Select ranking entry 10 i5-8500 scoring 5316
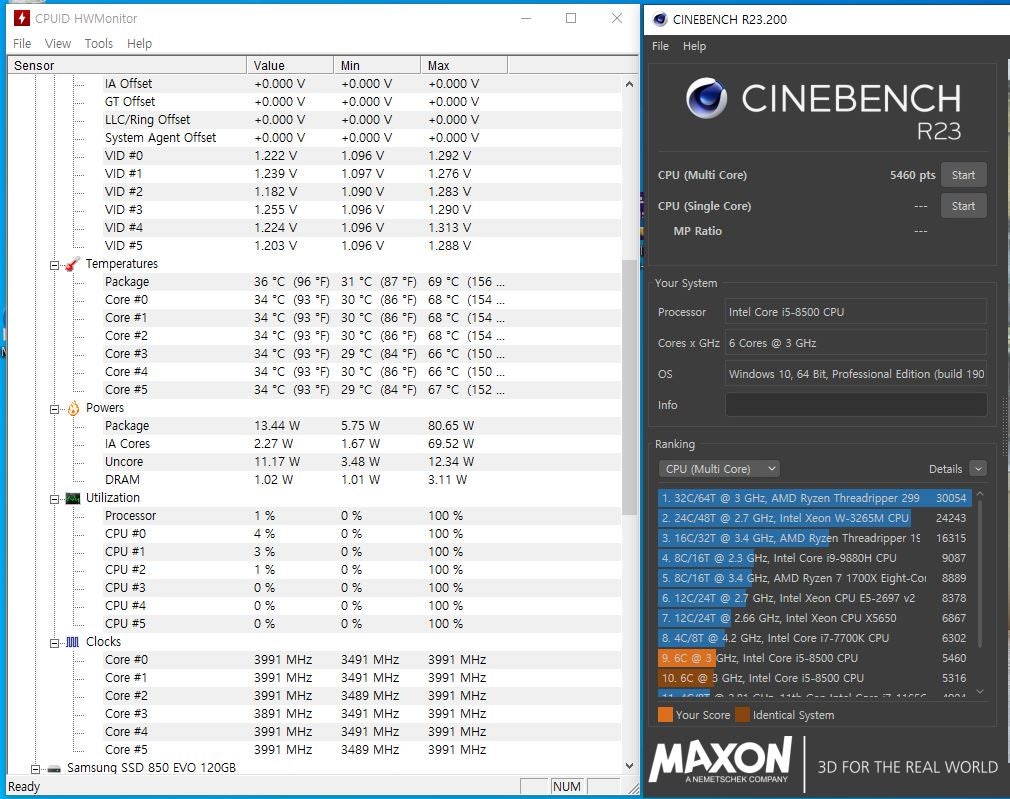The height and width of the screenshot is (799, 1010). (x=814, y=678)
